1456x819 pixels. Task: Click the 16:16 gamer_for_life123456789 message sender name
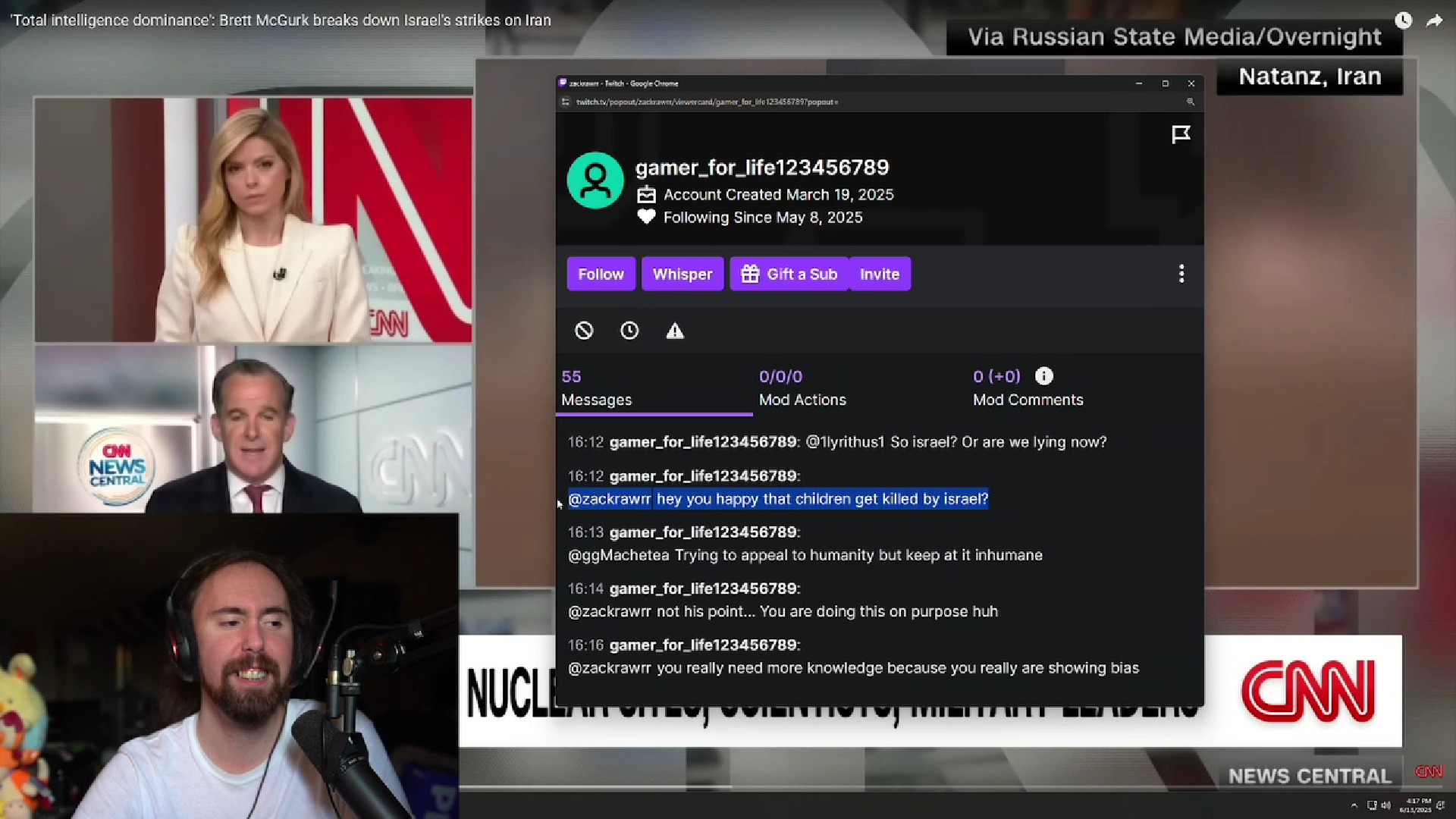[x=703, y=645]
